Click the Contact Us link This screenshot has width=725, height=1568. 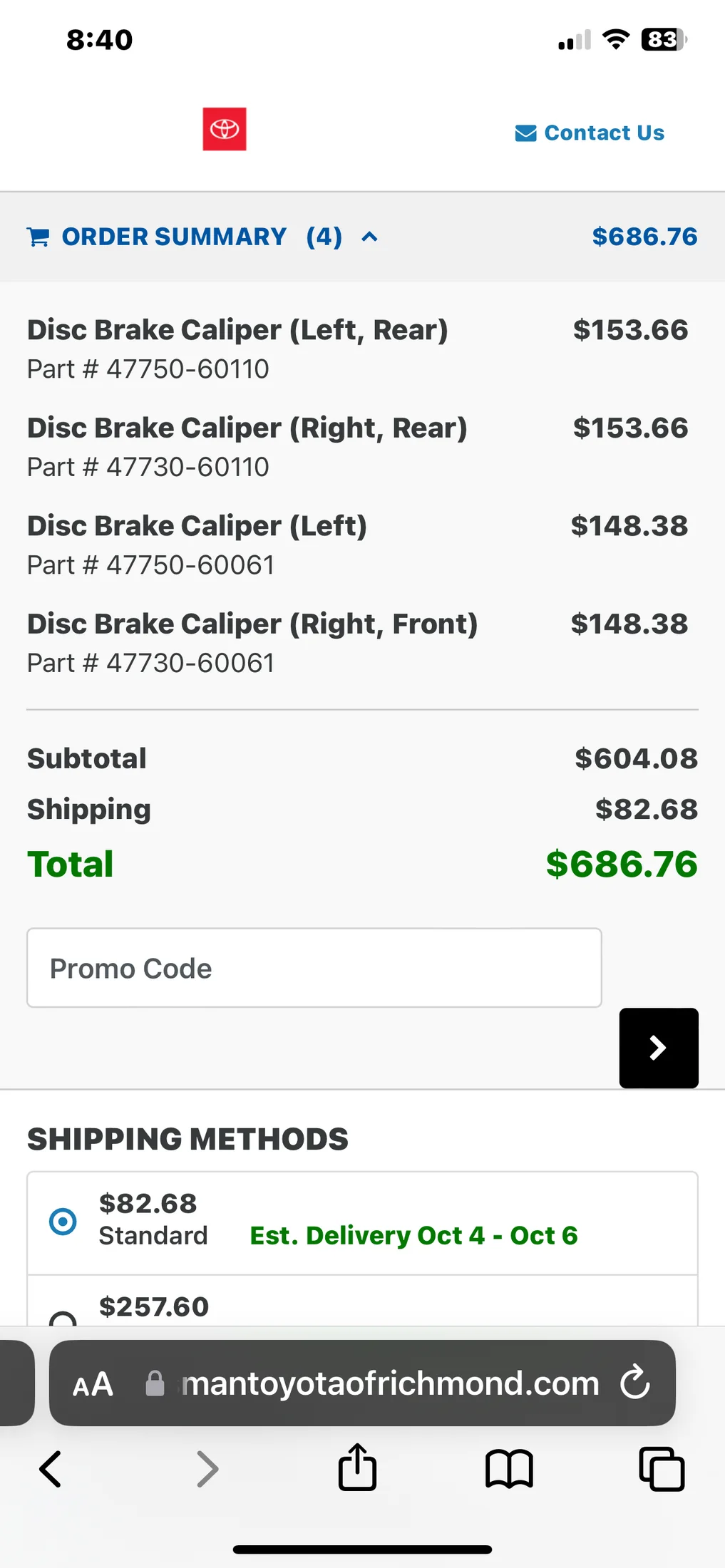point(604,133)
